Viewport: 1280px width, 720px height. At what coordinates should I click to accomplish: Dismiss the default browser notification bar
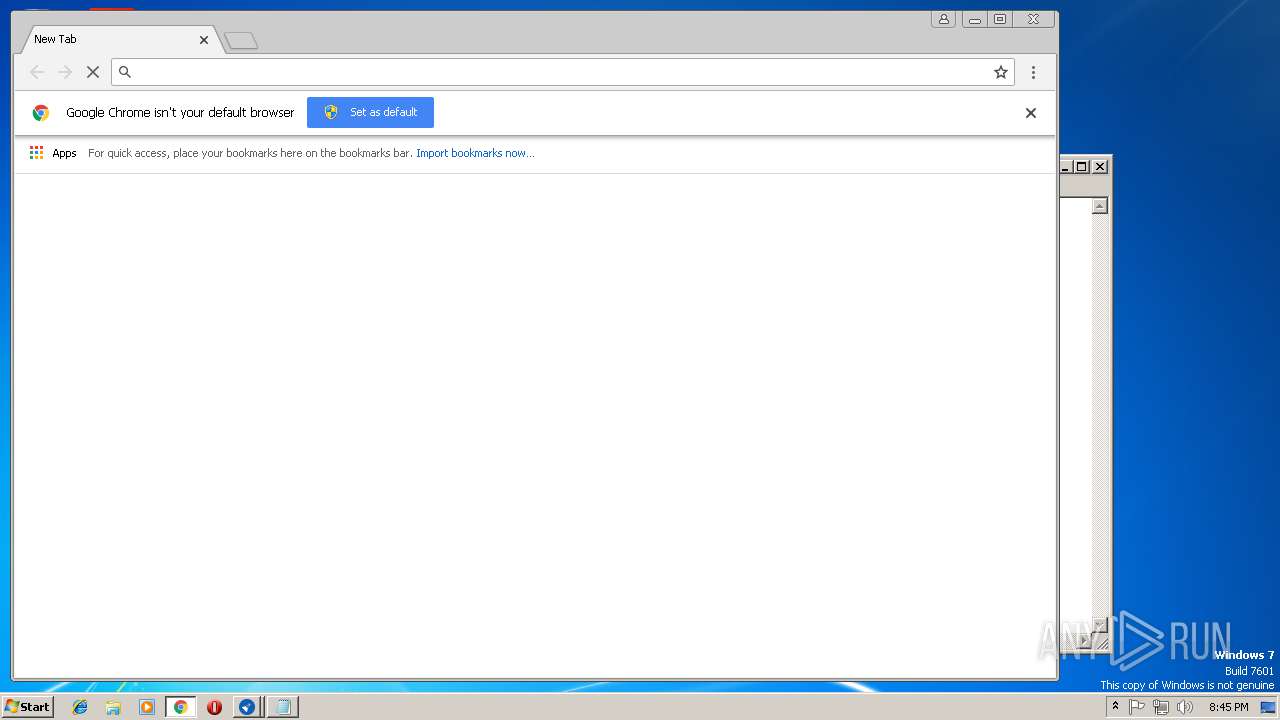[x=1031, y=113]
